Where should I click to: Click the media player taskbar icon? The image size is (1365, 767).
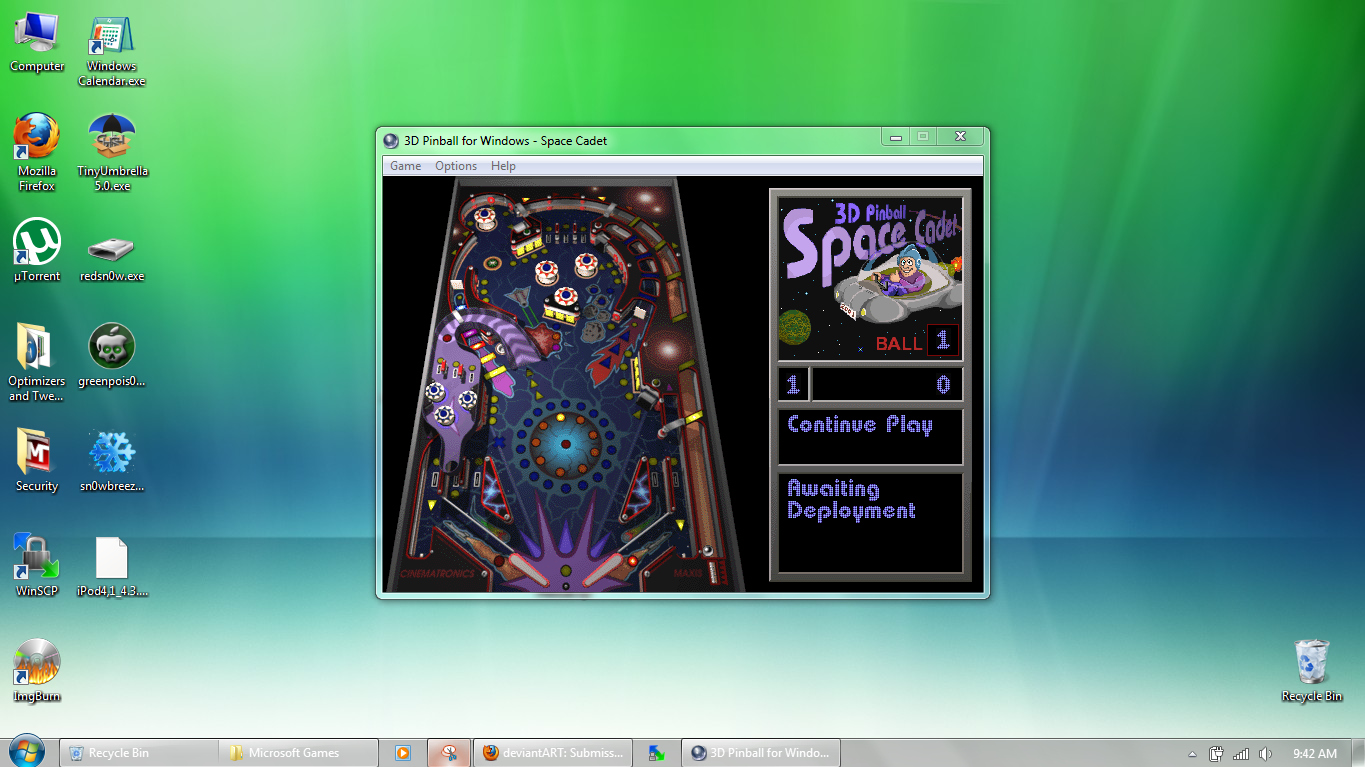(x=403, y=753)
